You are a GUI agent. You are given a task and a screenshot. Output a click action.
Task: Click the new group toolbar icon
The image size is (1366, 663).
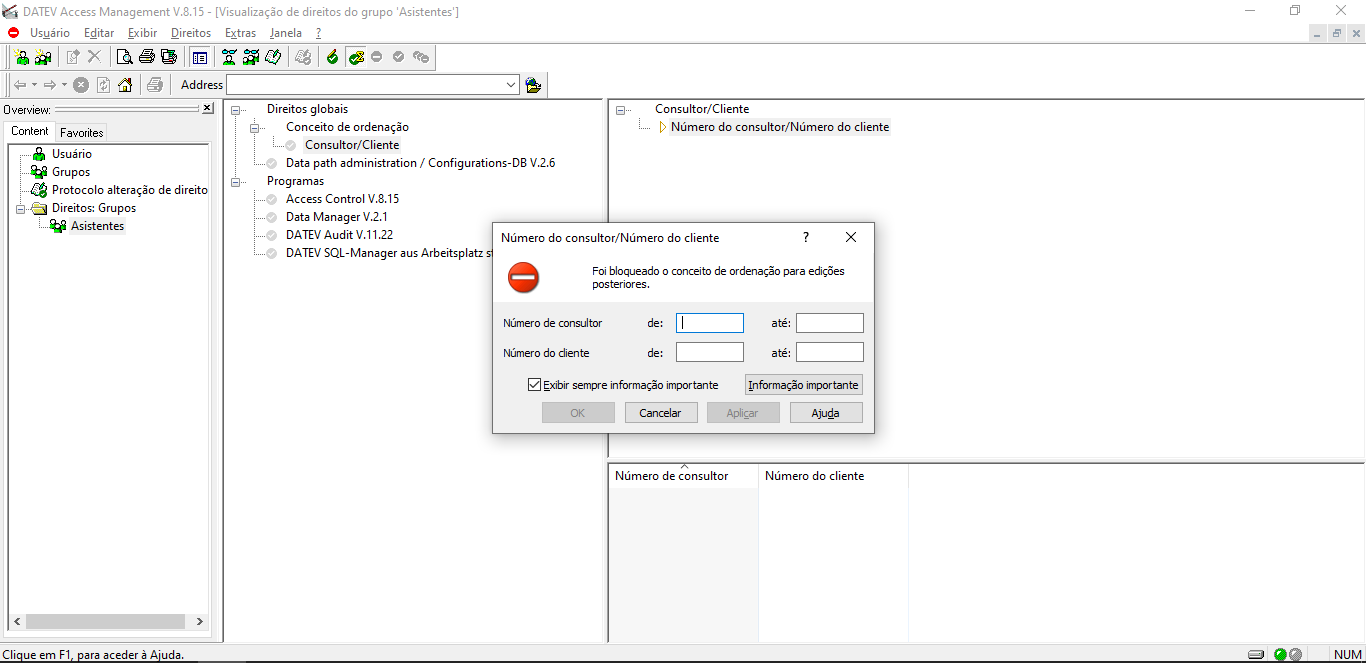[43, 57]
